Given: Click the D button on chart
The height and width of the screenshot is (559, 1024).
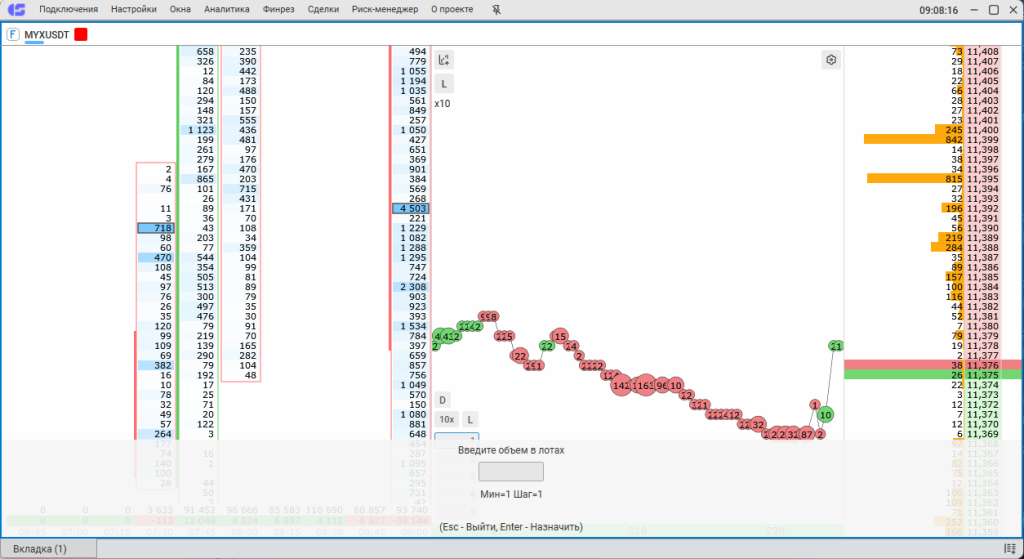Looking at the screenshot, I should tap(442, 400).
